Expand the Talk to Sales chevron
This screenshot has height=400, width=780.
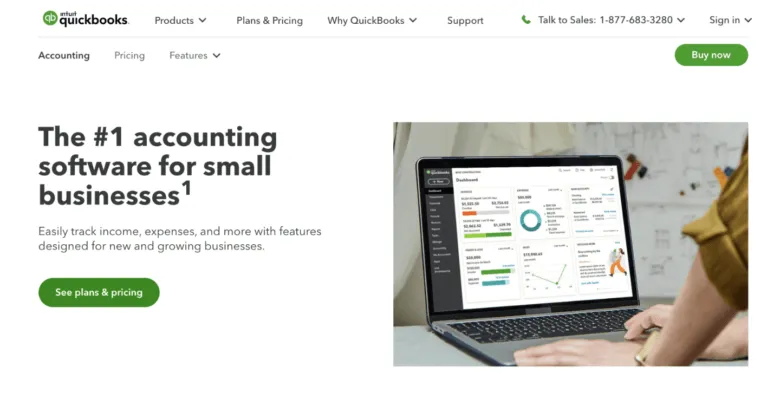[x=681, y=20]
